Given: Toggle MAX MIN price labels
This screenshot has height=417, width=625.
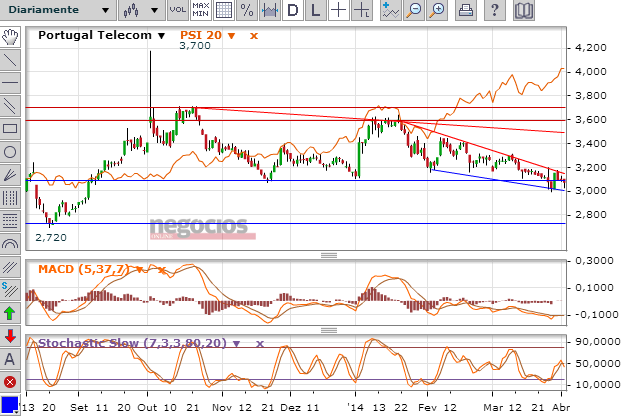Looking at the screenshot, I should click(200, 10).
